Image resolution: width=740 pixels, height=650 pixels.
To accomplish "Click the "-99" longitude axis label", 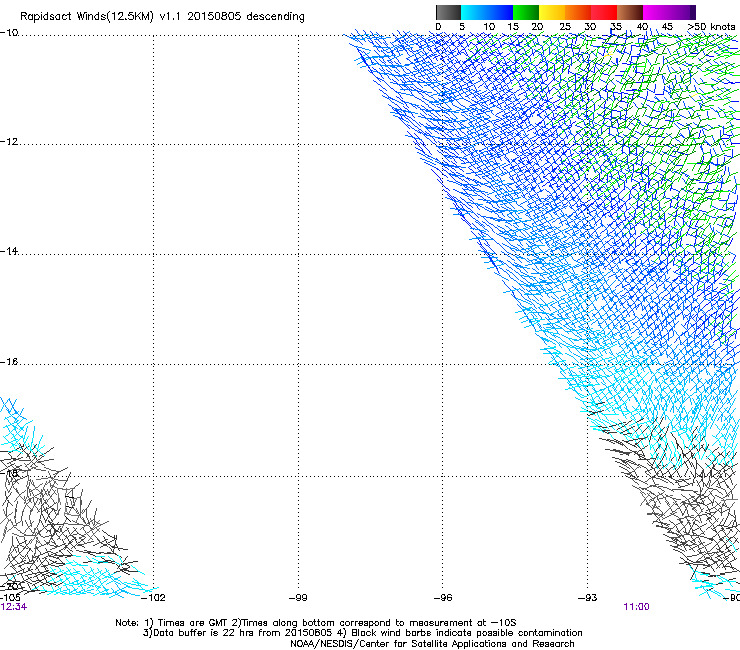I will tap(298, 598).
